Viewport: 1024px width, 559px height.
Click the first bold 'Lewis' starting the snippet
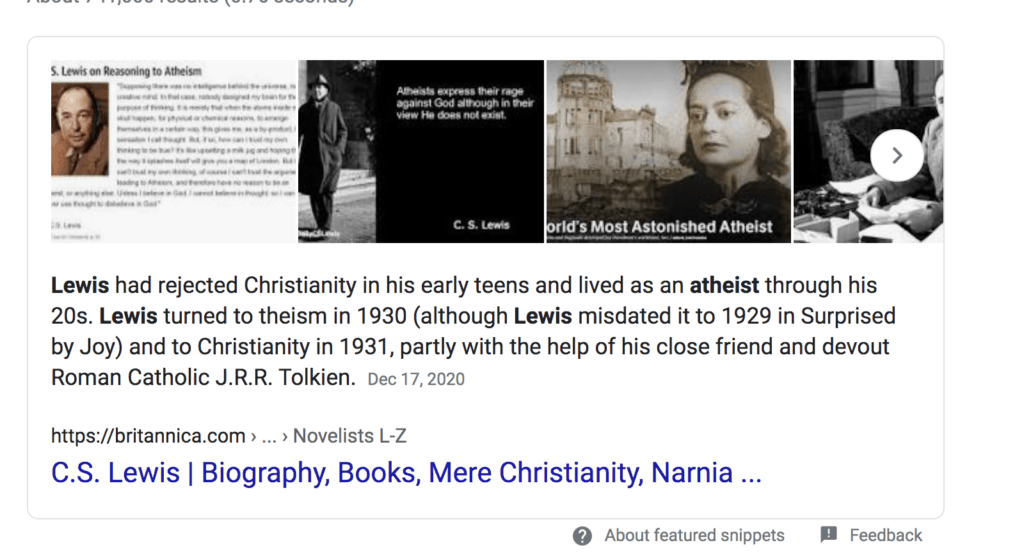click(x=80, y=286)
